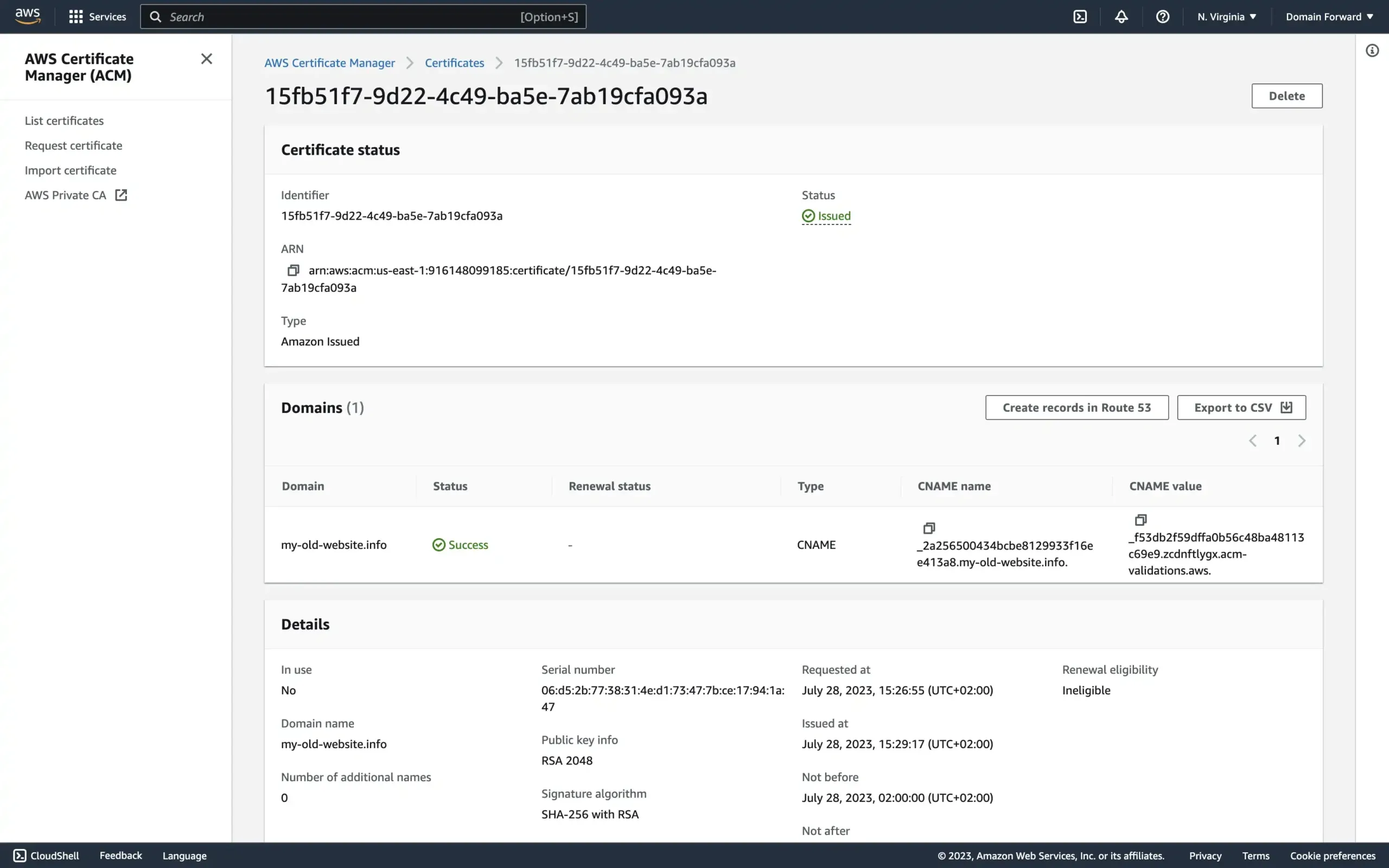The image size is (1389, 868).
Task: Select Request certificate in the sidebar
Action: (73, 145)
